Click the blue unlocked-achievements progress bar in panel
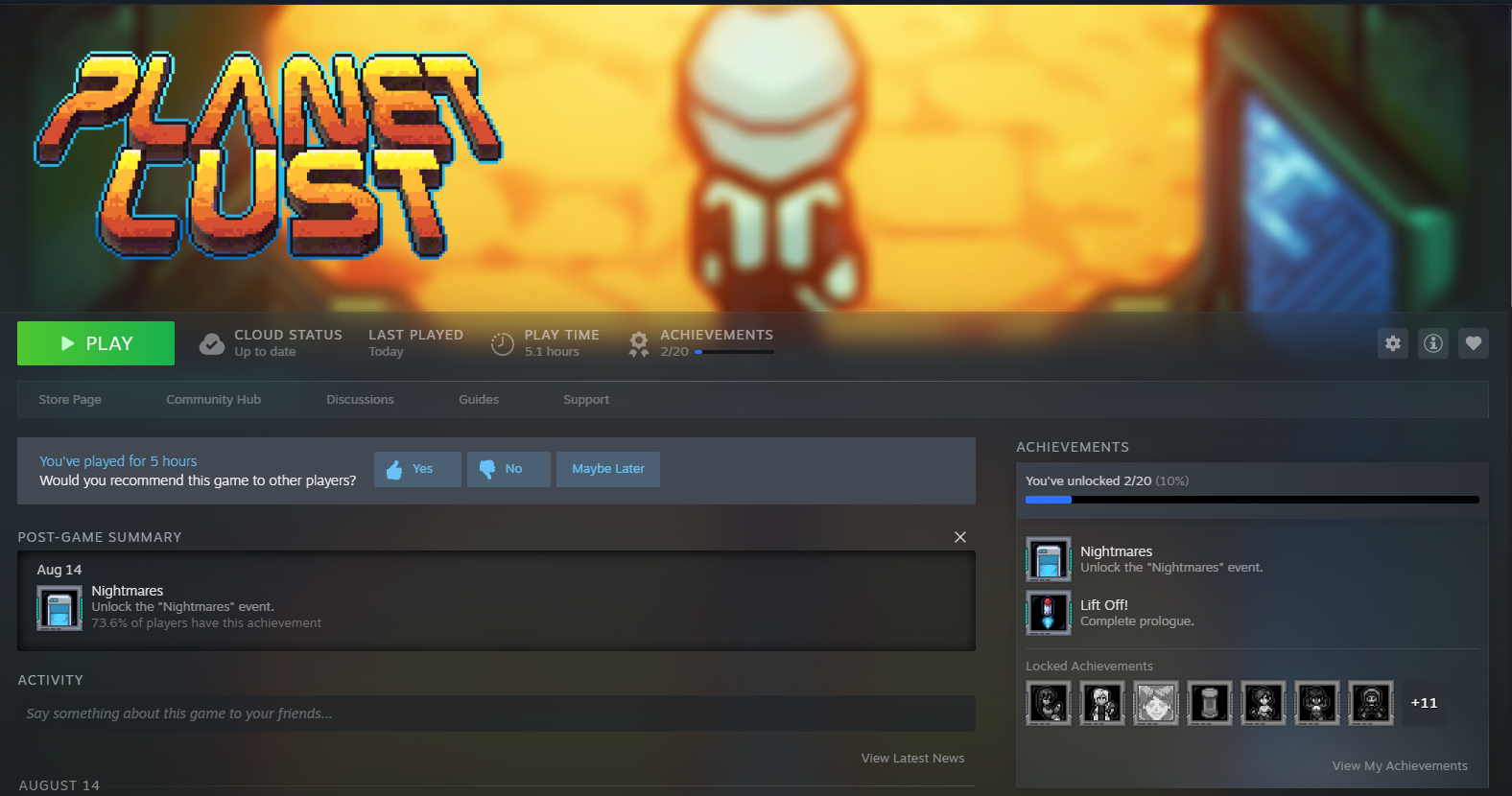The height and width of the screenshot is (796, 1512). point(1252,500)
